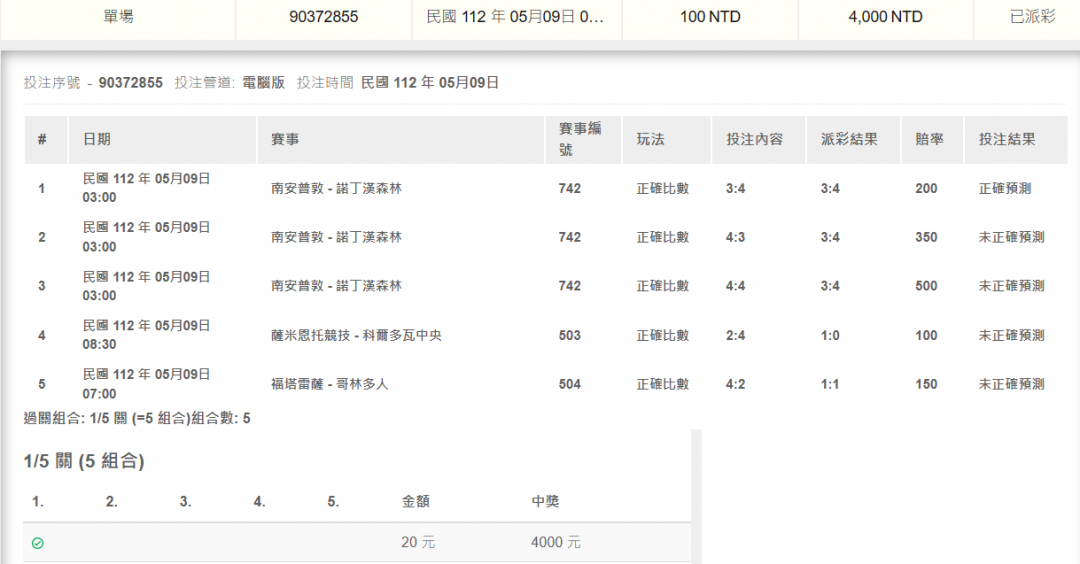The image size is (1080, 564).
Task: Click 福塔雷薩 - 哥林多人 match
Action: (x=329, y=384)
